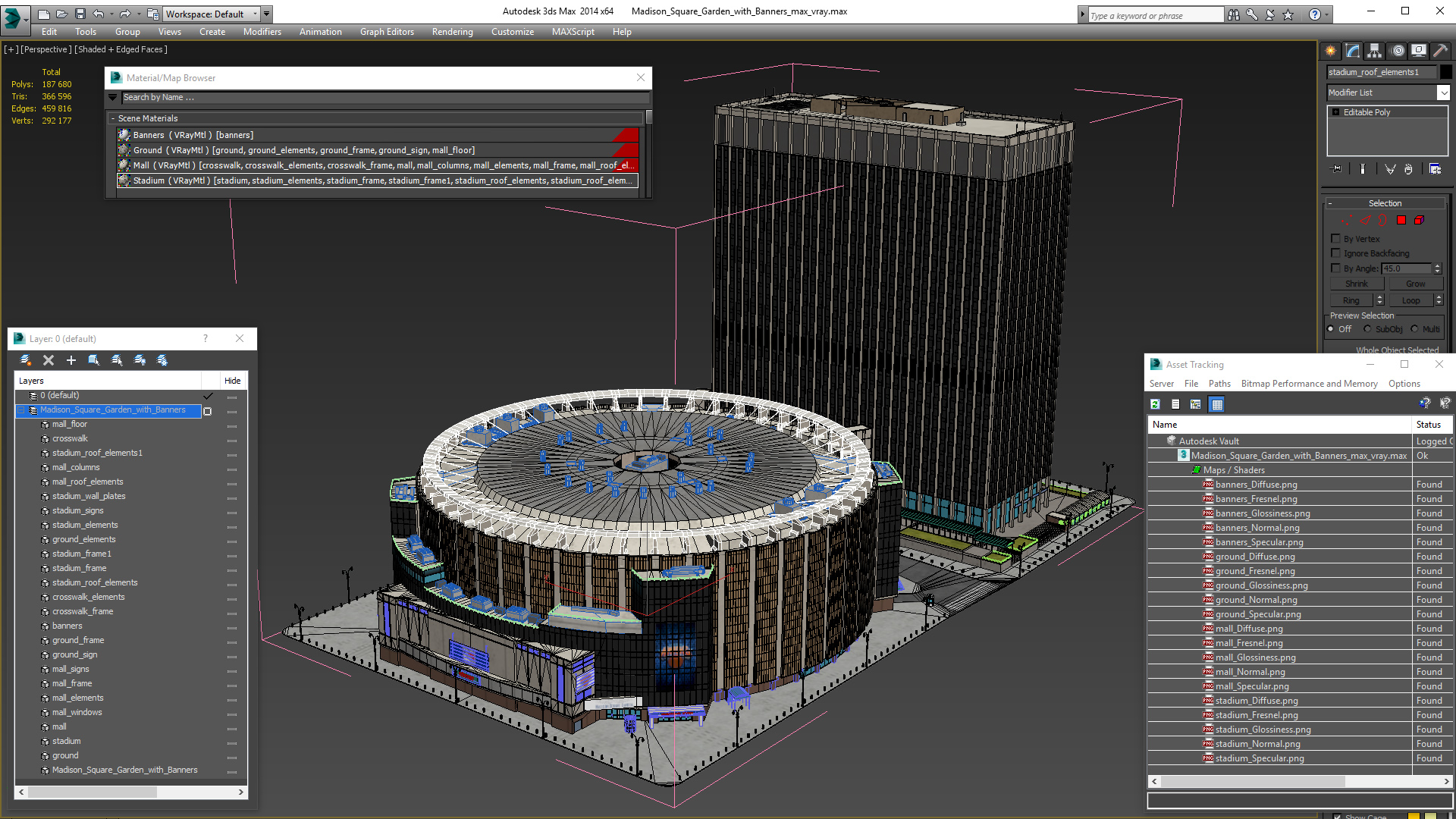The image size is (1456, 819).
Task: Select Multi preview selection radio button
Action: [1414, 328]
